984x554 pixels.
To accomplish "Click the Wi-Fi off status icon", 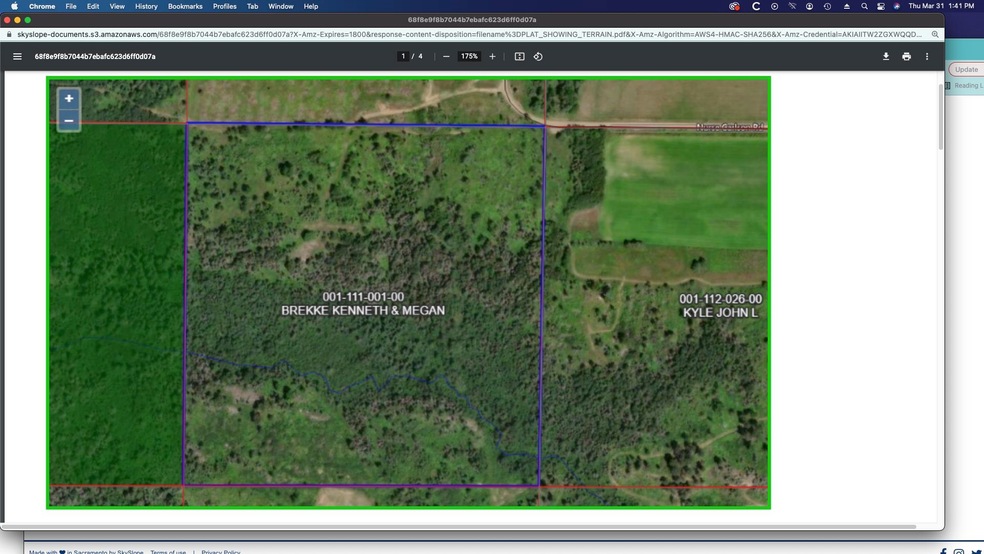I will [x=792, y=6].
